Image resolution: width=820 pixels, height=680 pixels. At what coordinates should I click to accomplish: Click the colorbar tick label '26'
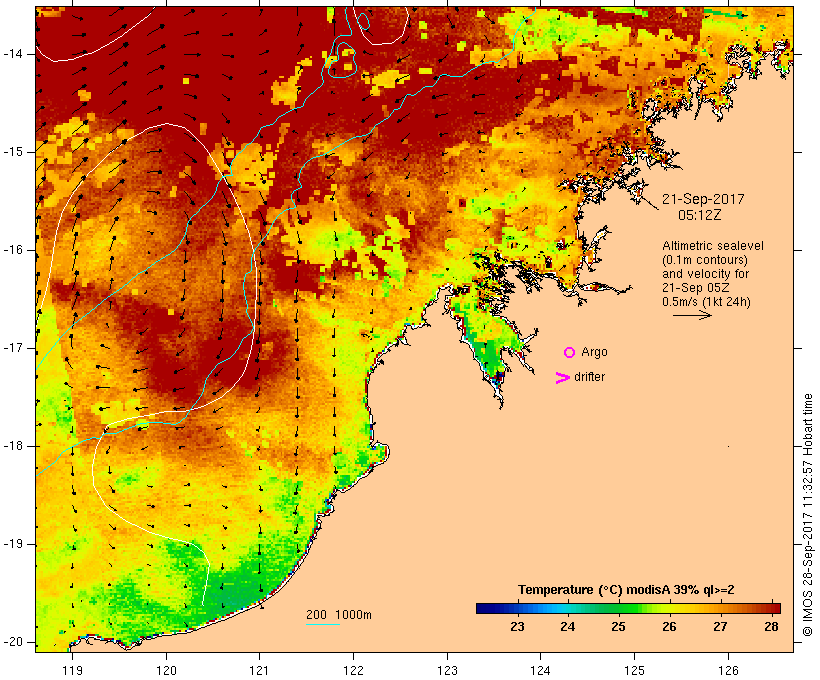(669, 627)
